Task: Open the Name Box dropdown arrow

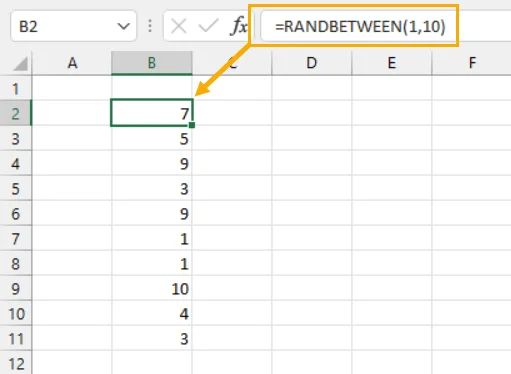Action: point(124,26)
